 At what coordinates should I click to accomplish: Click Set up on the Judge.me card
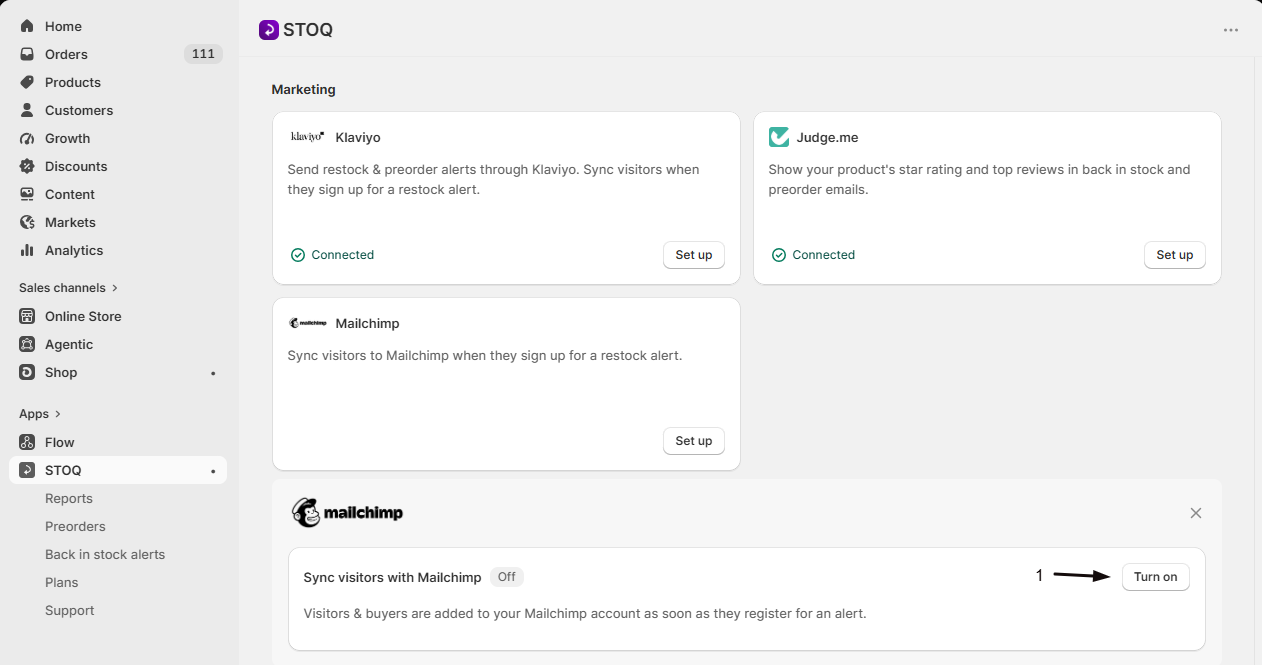1175,255
